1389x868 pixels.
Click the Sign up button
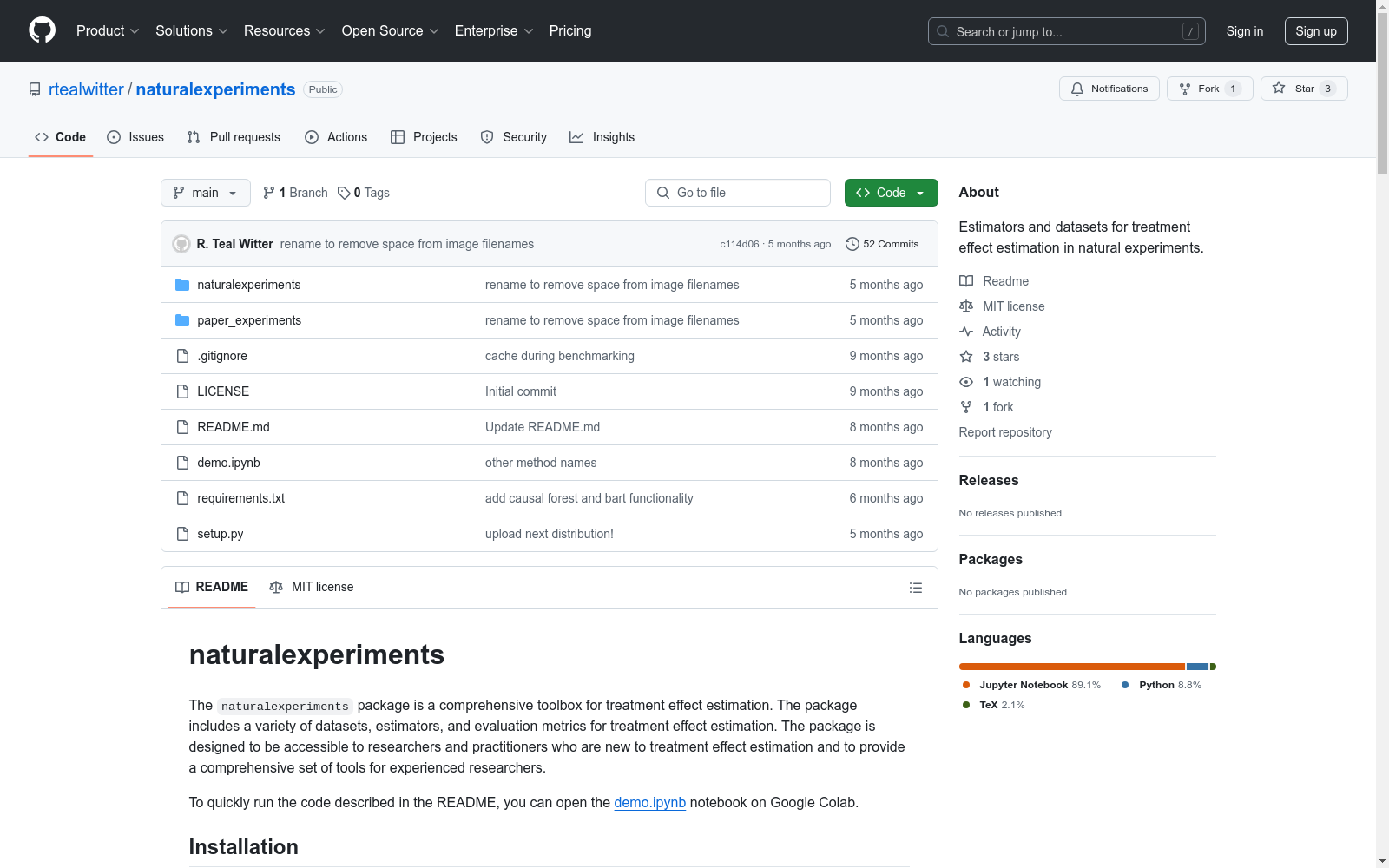pyautogui.click(x=1316, y=31)
